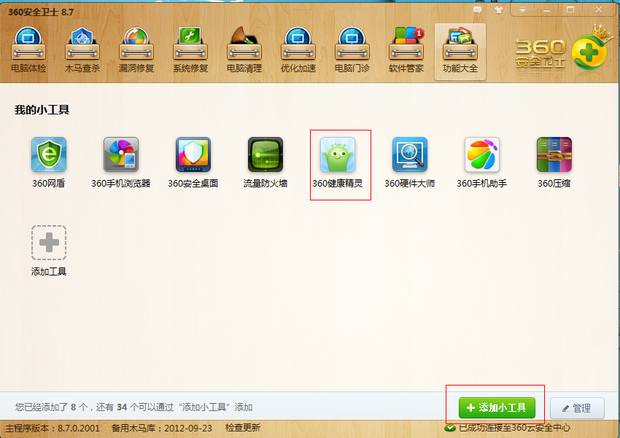Launch 360压缩 tool

[554, 163]
